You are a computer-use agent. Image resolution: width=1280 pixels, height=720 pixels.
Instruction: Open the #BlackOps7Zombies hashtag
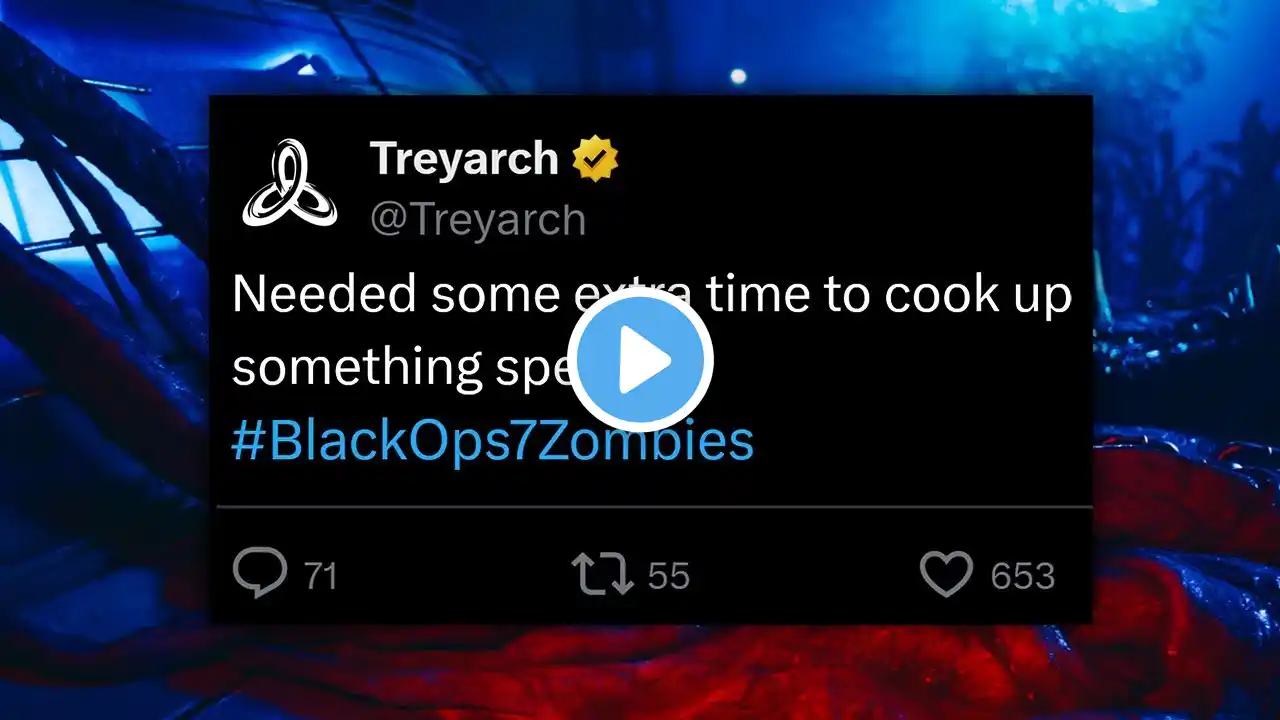492,441
